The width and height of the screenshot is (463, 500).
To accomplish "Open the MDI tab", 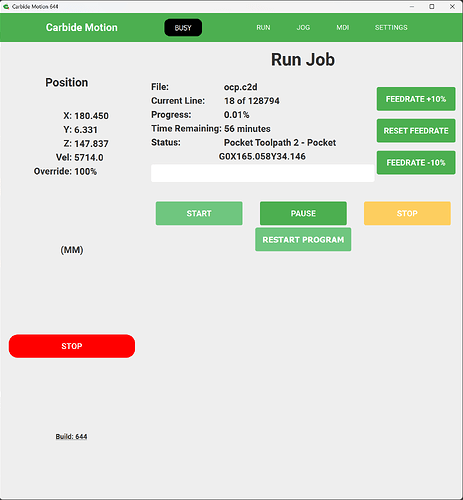I will pos(342,28).
